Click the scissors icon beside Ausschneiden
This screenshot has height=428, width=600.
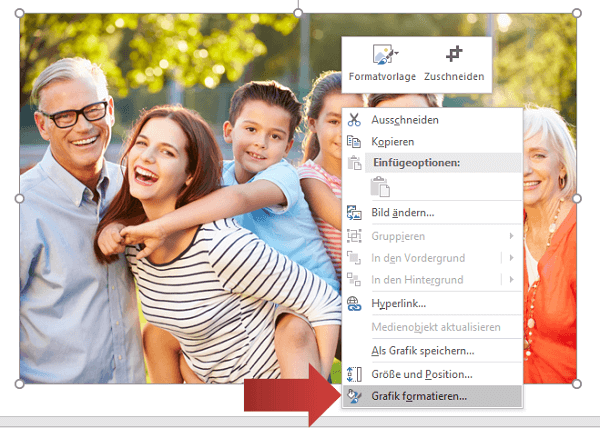click(x=354, y=120)
